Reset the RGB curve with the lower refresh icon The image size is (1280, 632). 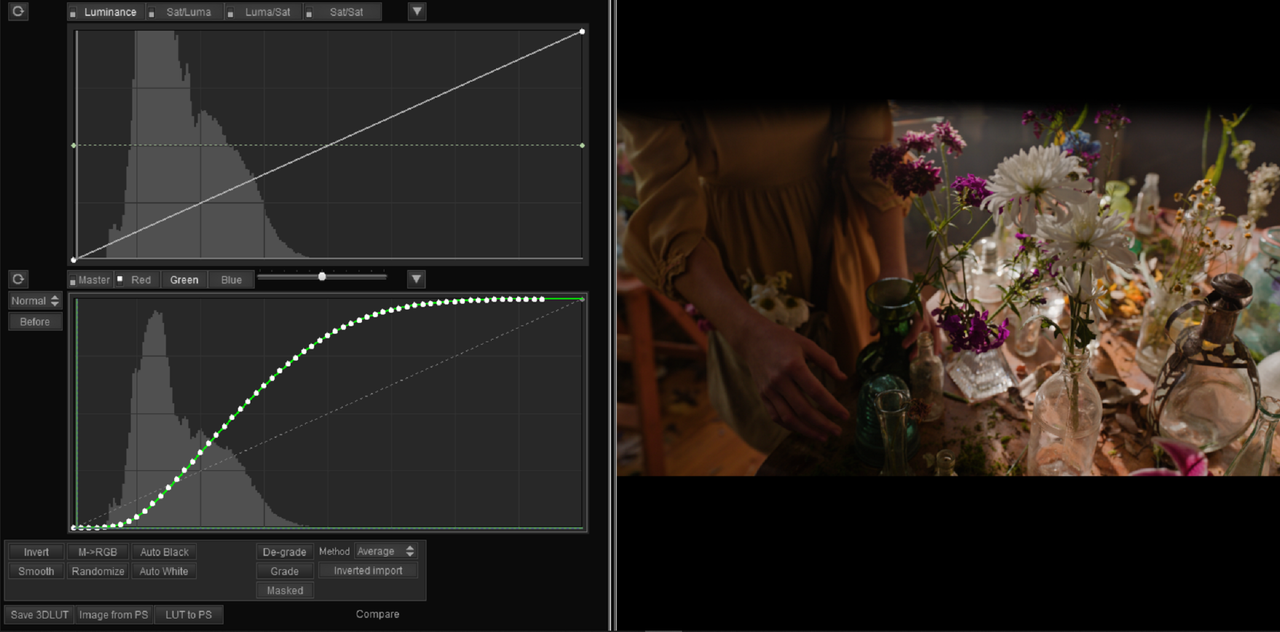pos(18,279)
